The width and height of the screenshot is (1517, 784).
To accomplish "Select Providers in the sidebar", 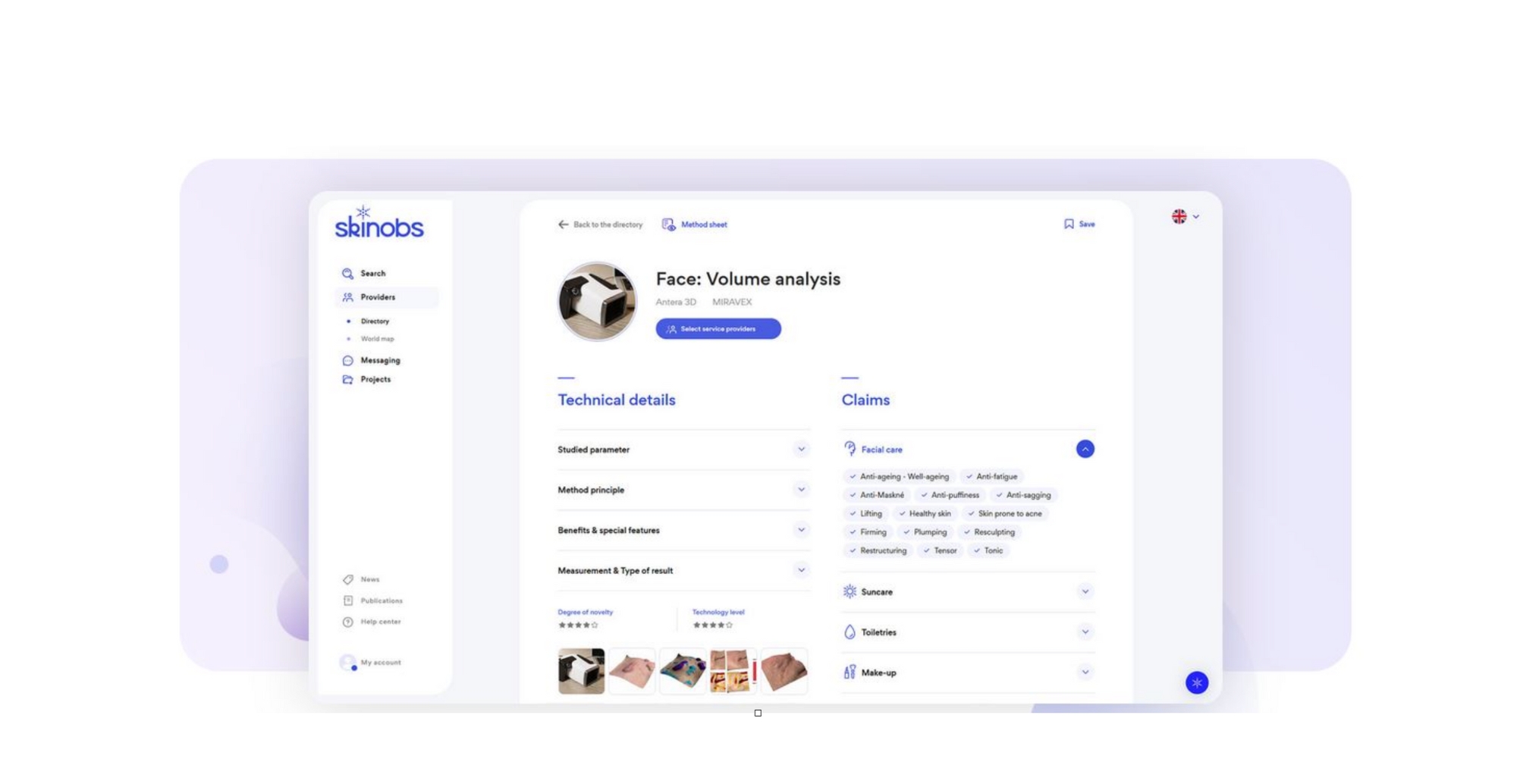I will [x=386, y=297].
